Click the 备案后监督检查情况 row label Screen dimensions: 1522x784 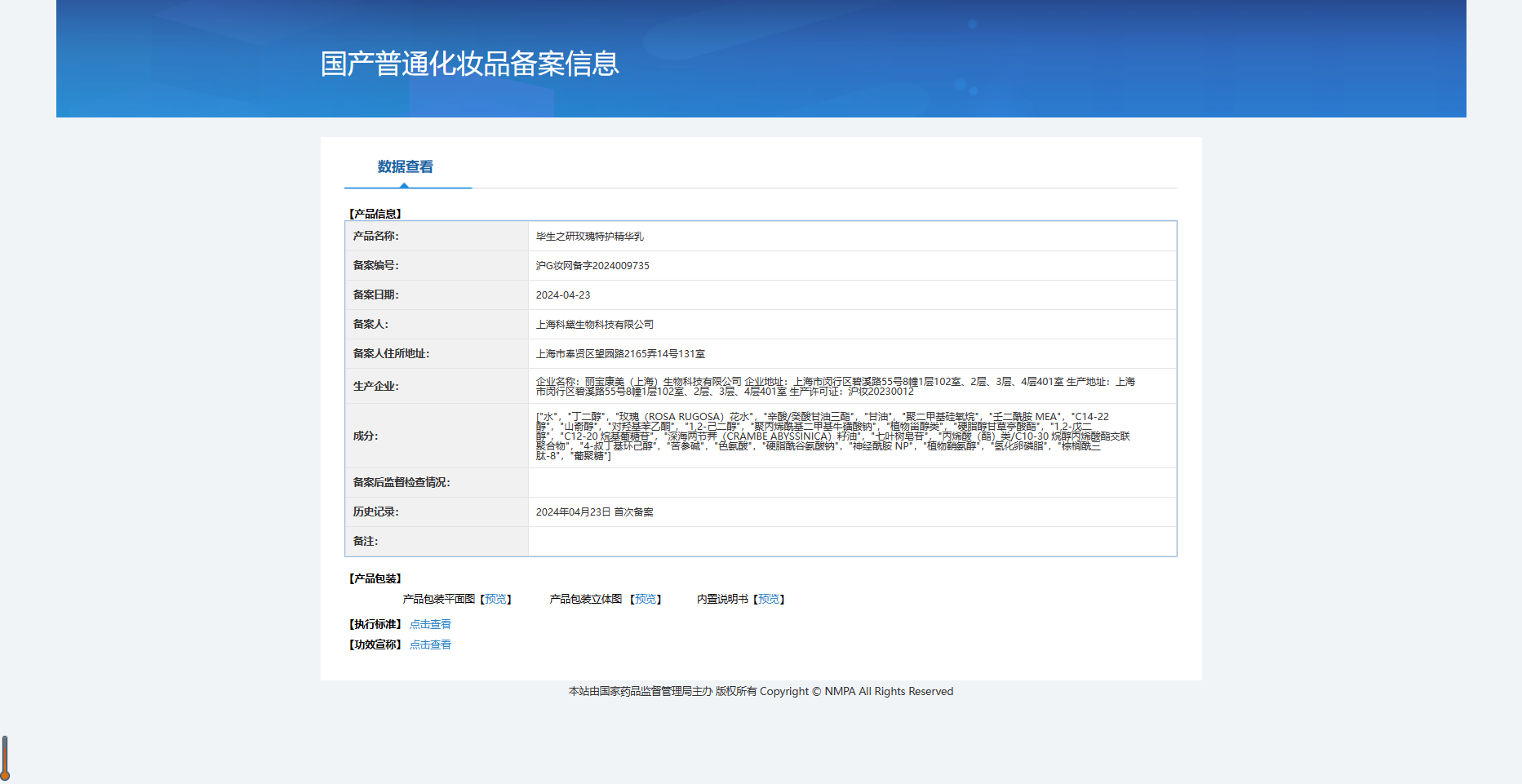(401, 483)
